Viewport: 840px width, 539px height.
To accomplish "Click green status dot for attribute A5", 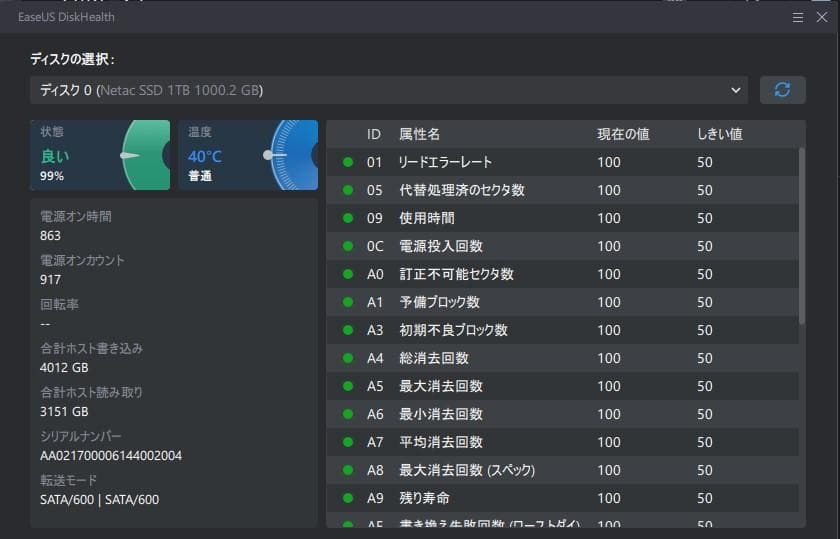I will coord(348,386).
